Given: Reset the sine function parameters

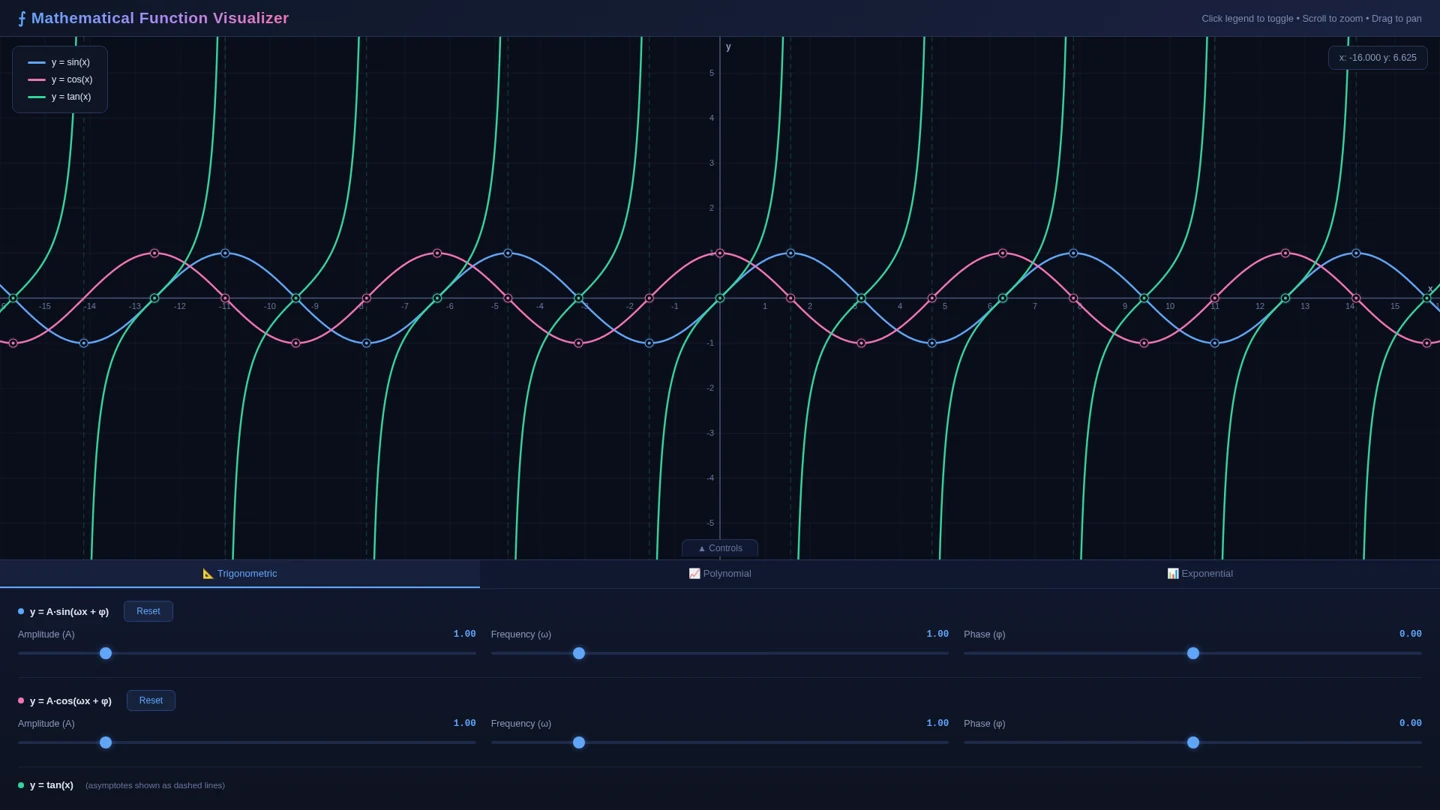Looking at the screenshot, I should (148, 611).
